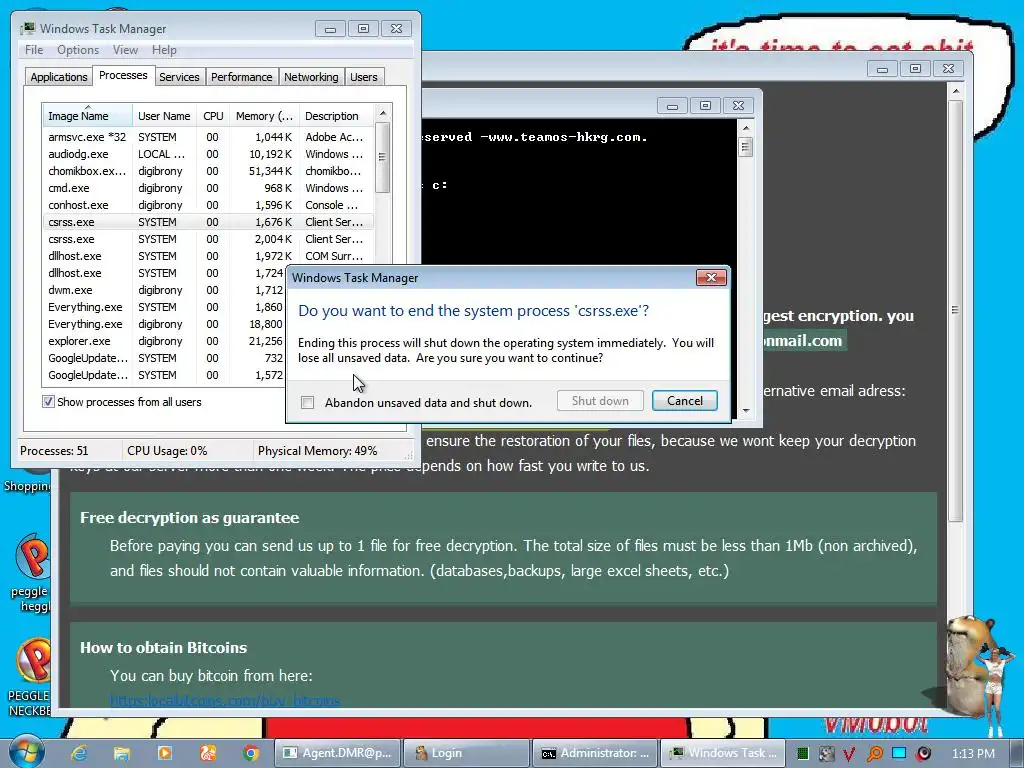Select the chomikbox.ex... process row

(208, 171)
